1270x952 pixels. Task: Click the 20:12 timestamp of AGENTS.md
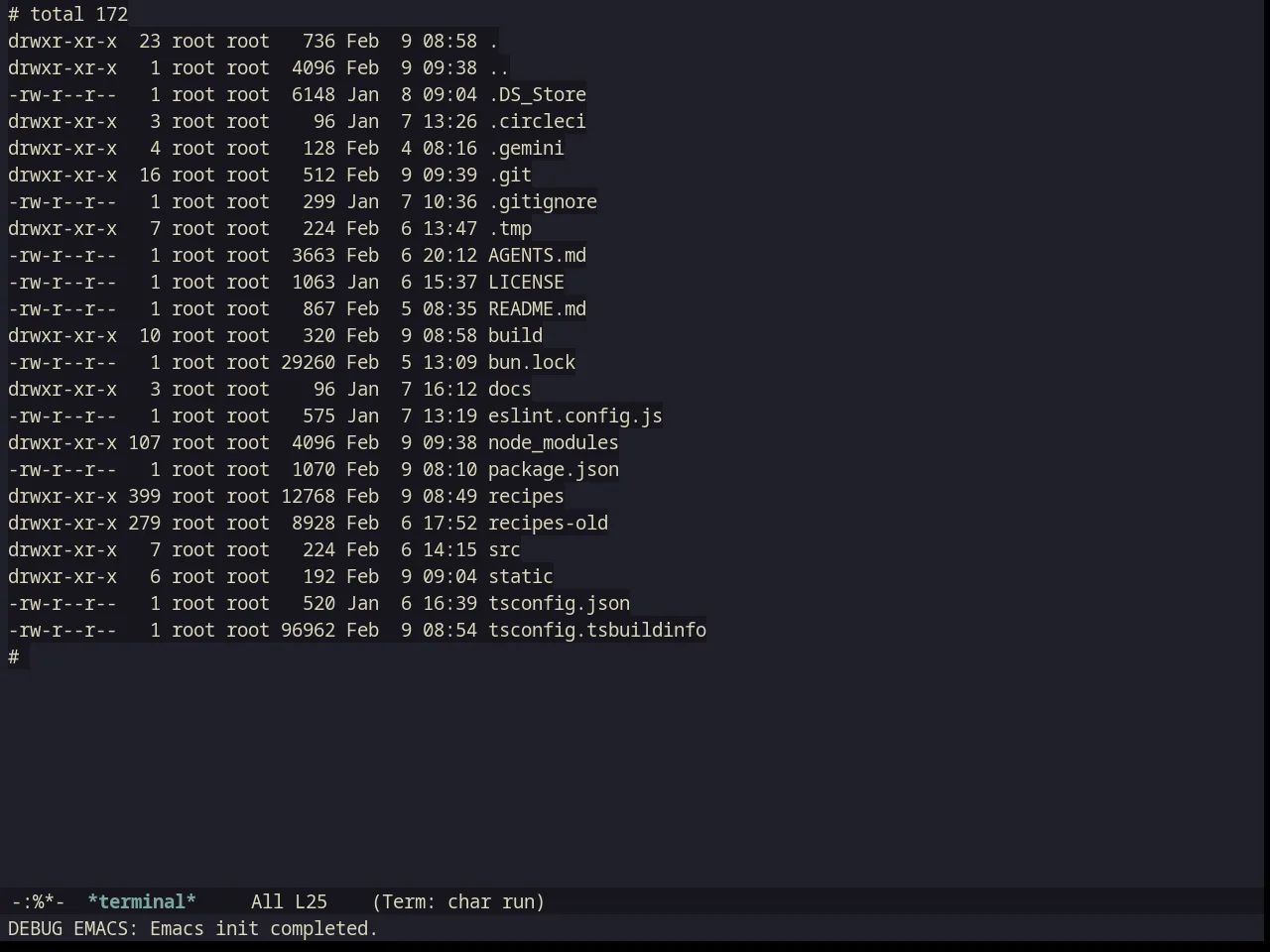click(x=449, y=255)
